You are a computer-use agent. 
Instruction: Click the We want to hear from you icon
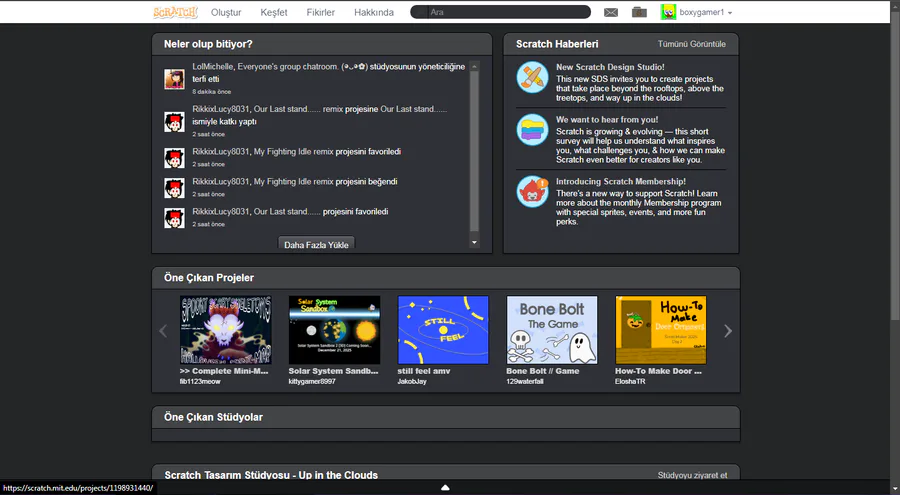click(x=532, y=130)
